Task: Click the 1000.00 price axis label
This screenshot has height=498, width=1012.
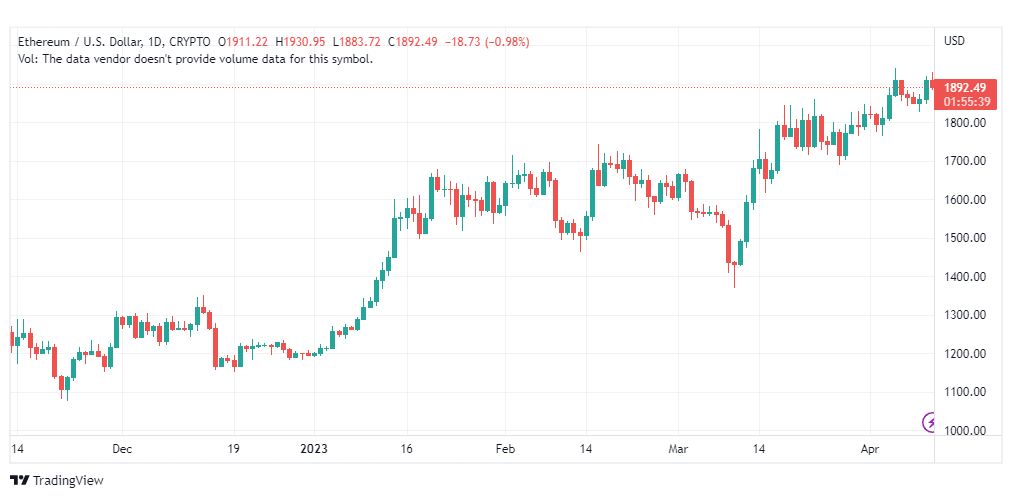Action: pyautogui.click(x=964, y=430)
